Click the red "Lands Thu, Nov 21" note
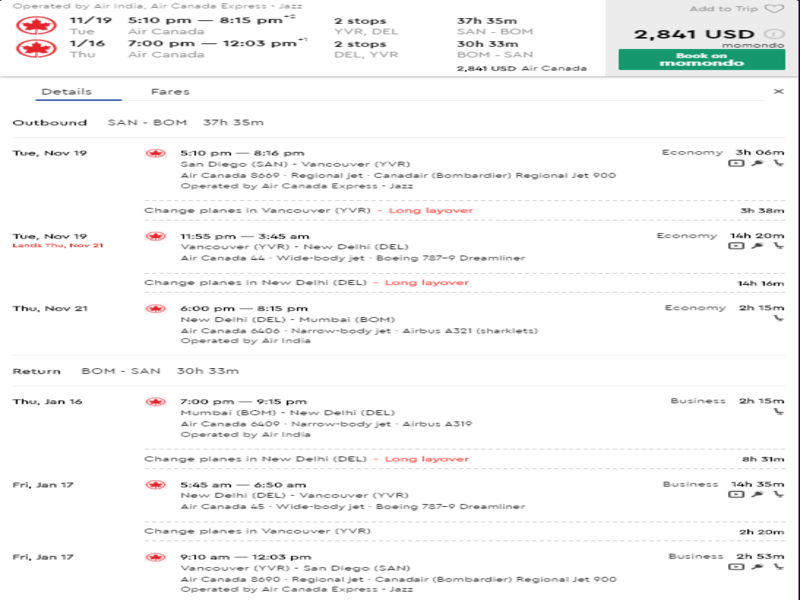 coord(58,245)
